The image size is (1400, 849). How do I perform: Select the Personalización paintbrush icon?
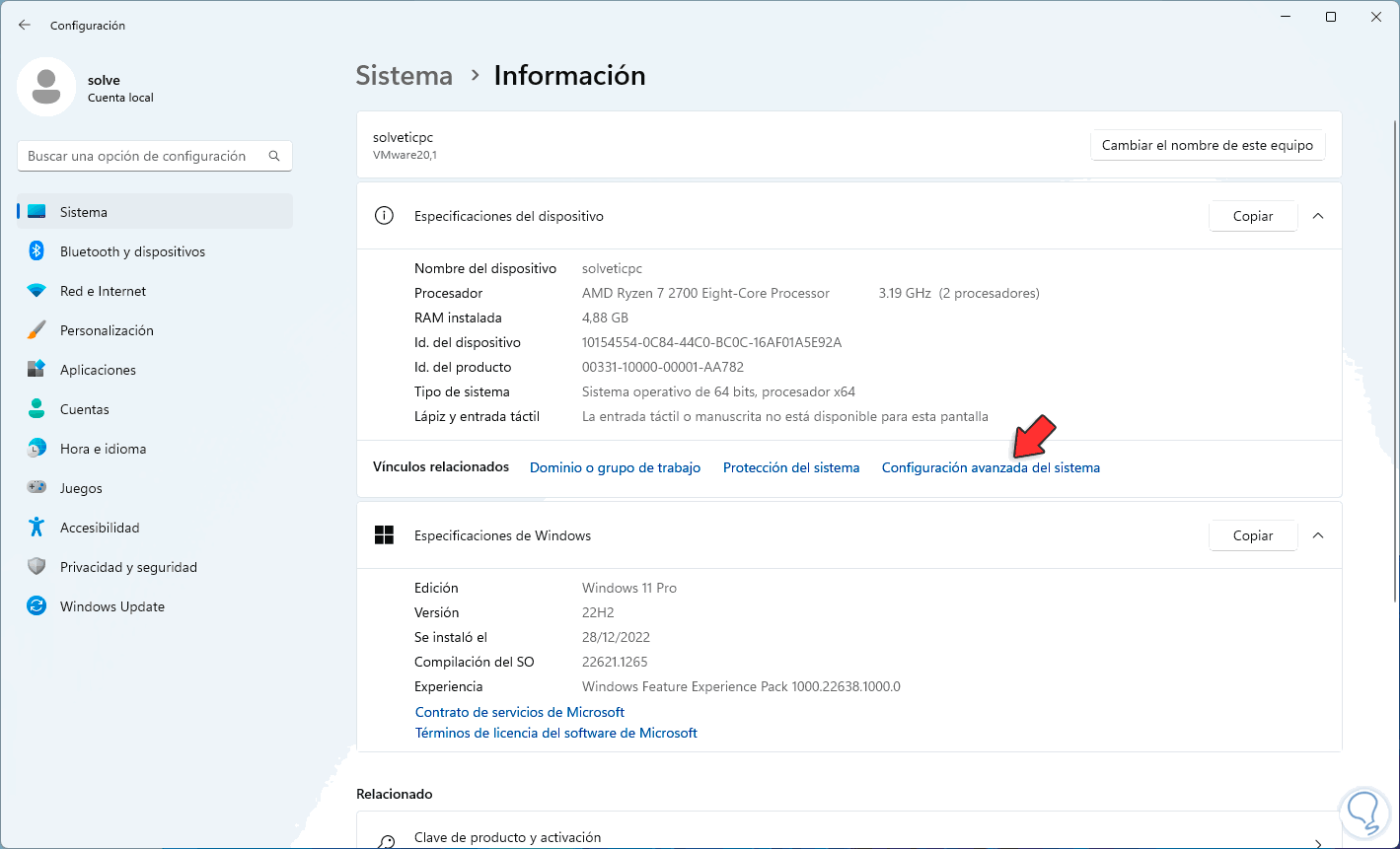click(37, 330)
